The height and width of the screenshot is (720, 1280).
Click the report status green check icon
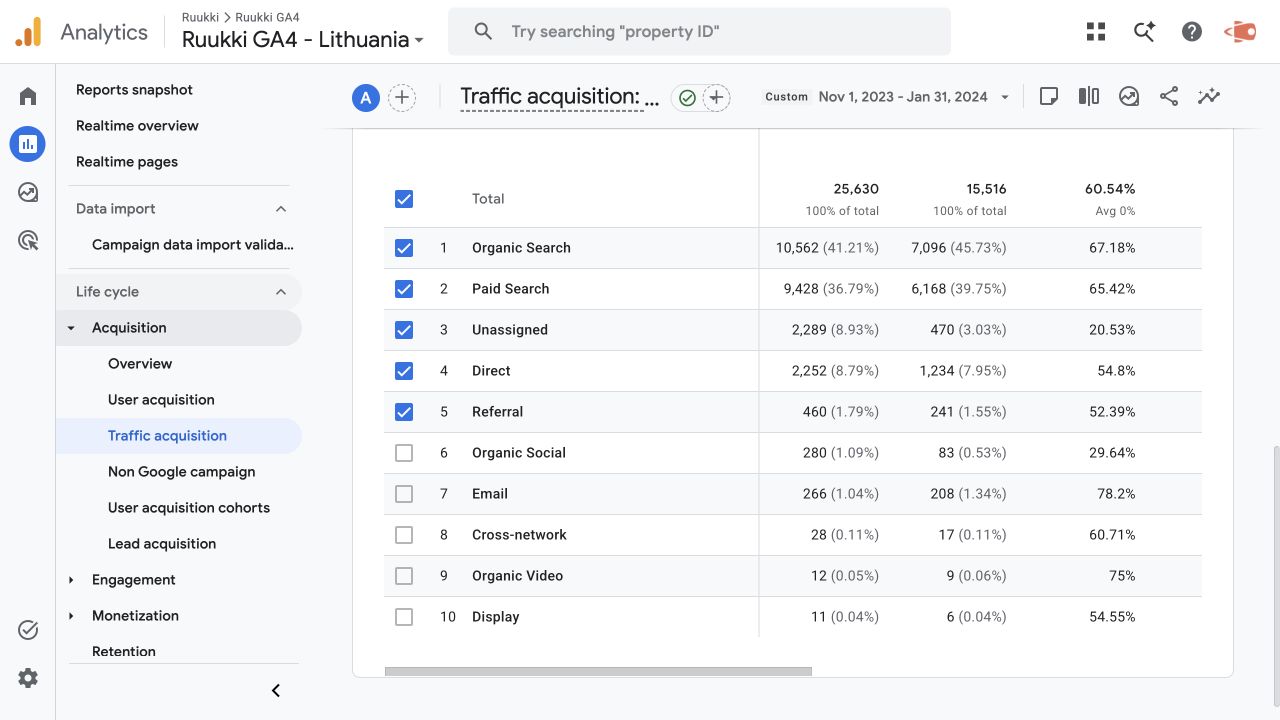(x=687, y=97)
